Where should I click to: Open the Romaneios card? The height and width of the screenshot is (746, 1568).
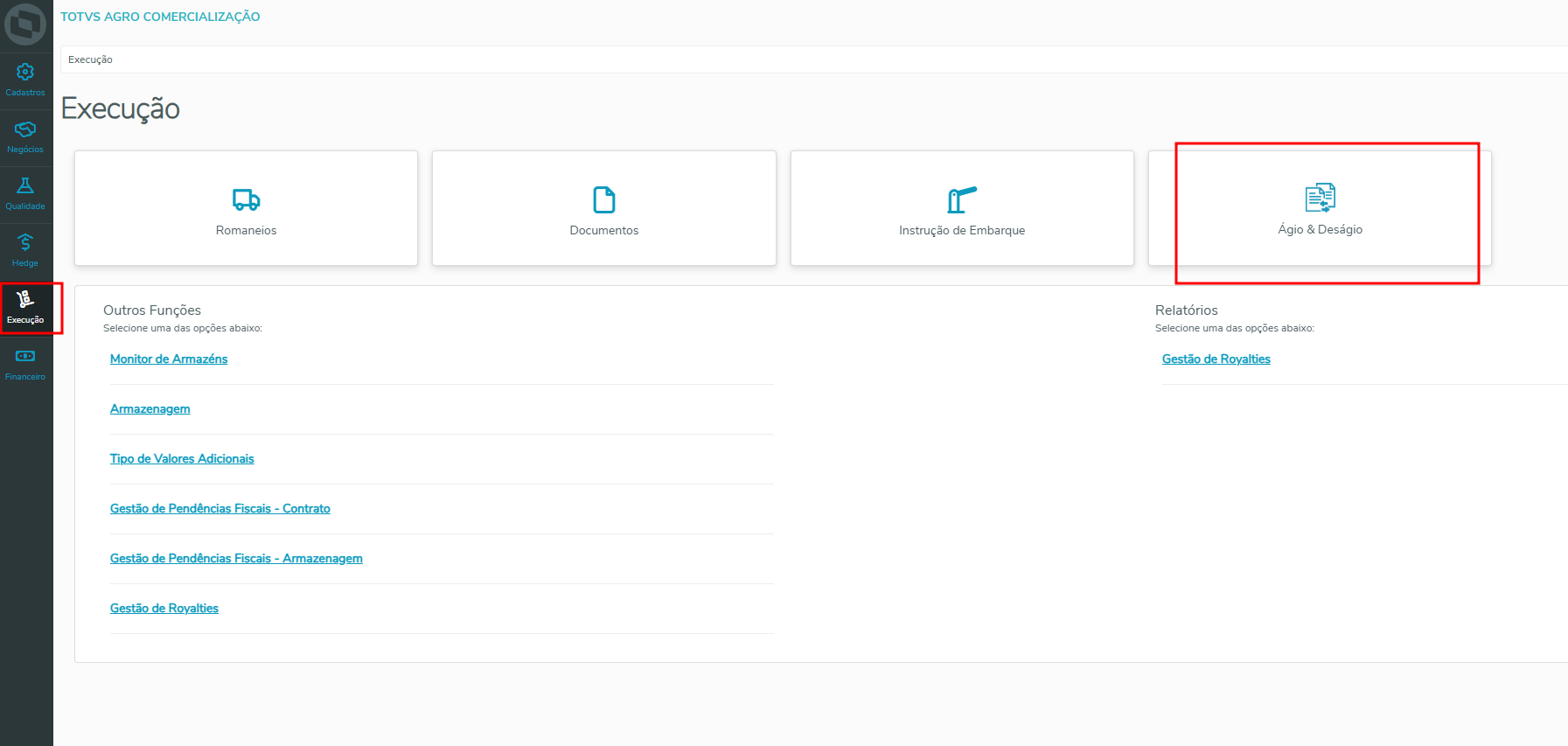point(246,208)
